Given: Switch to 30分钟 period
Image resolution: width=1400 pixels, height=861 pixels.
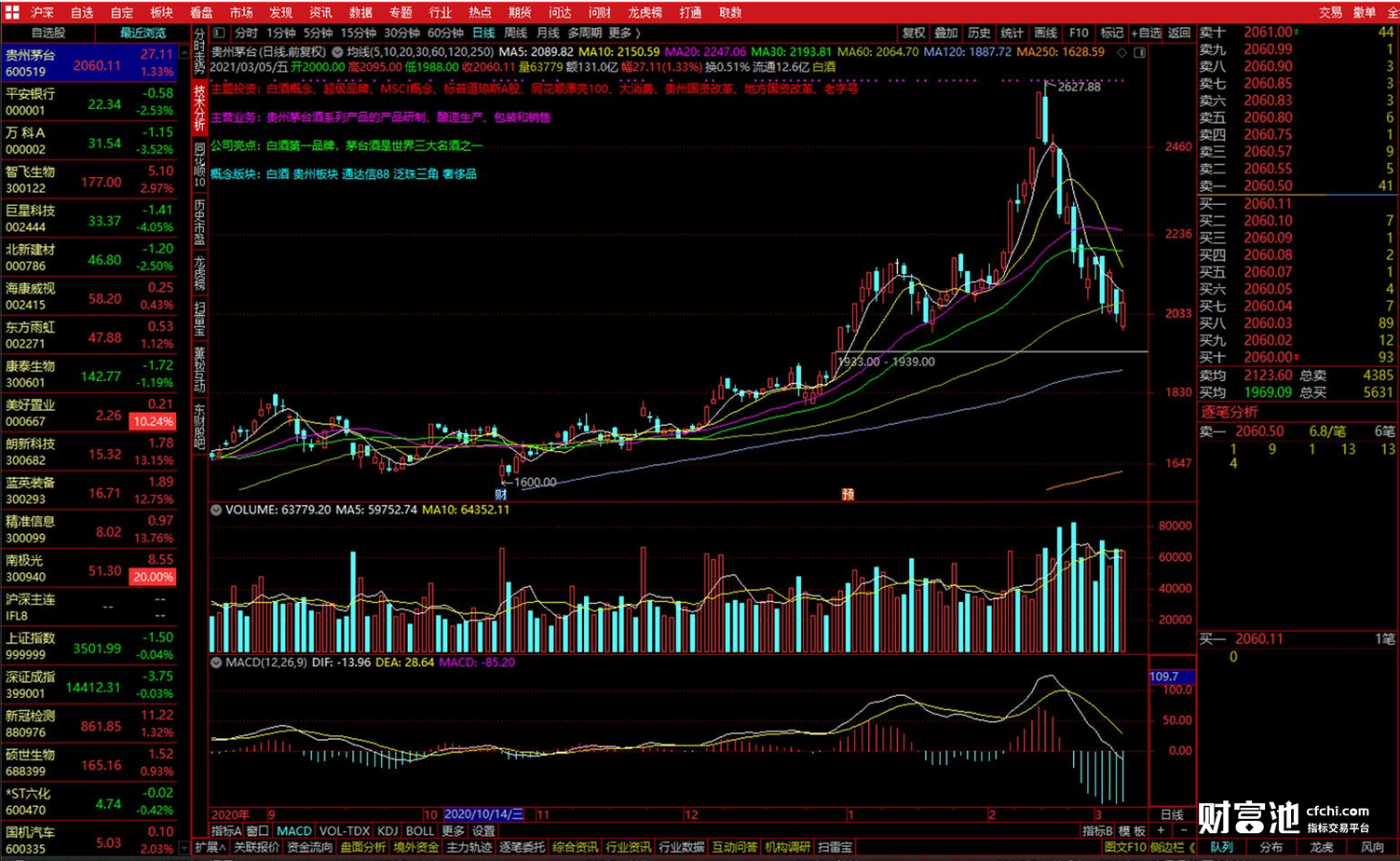Looking at the screenshot, I should coord(401,34).
